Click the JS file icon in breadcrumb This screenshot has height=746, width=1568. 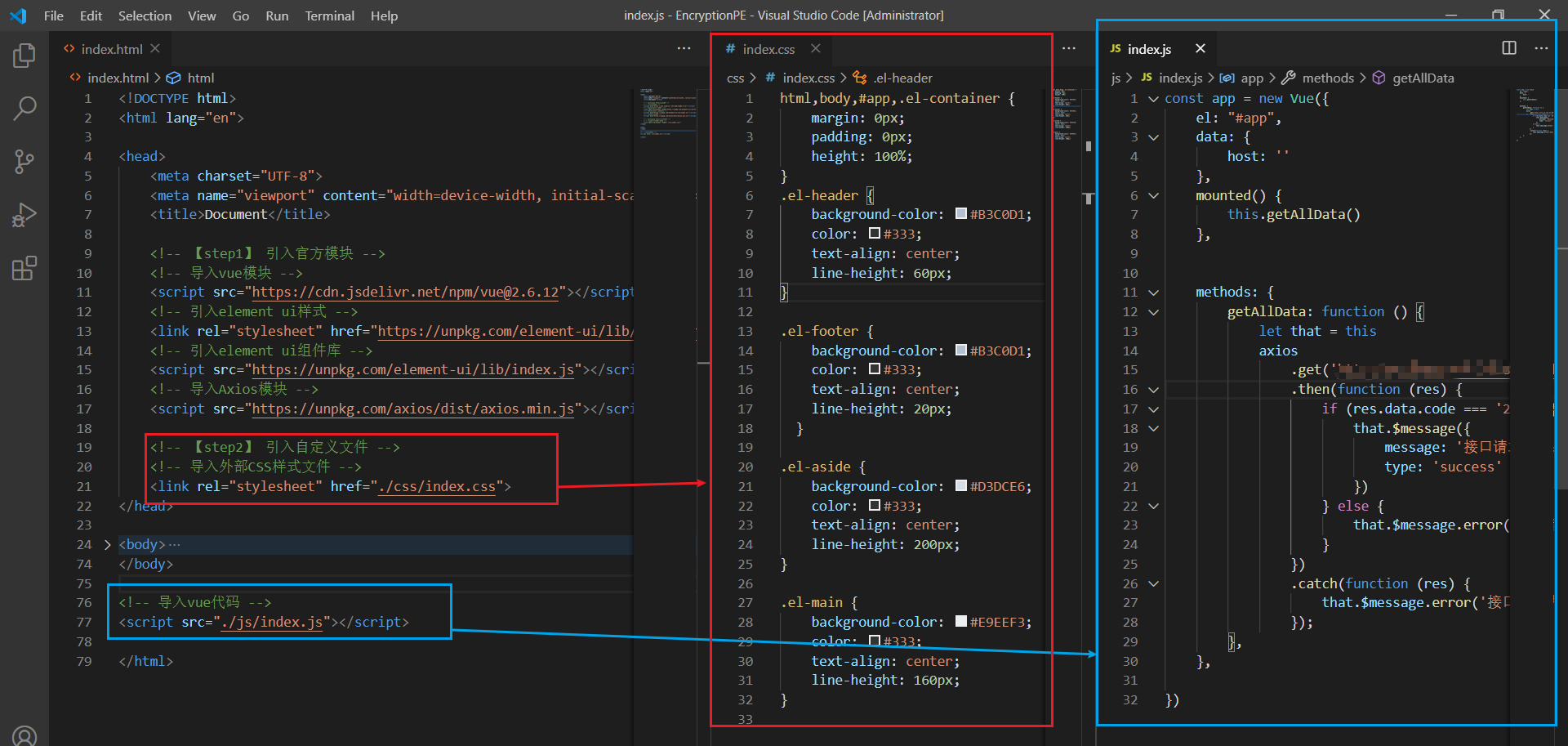(1147, 78)
